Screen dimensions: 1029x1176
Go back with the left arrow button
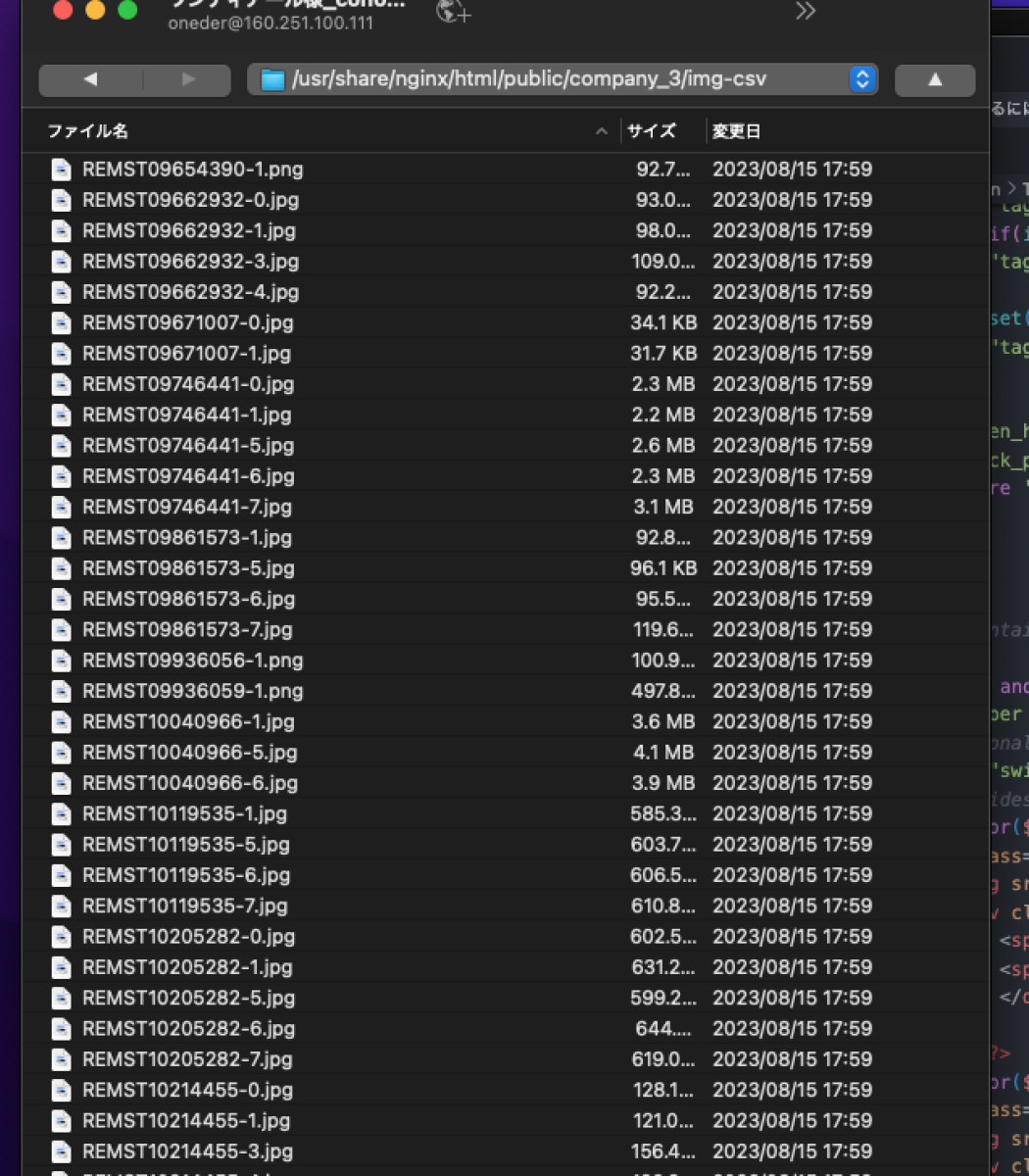point(90,79)
